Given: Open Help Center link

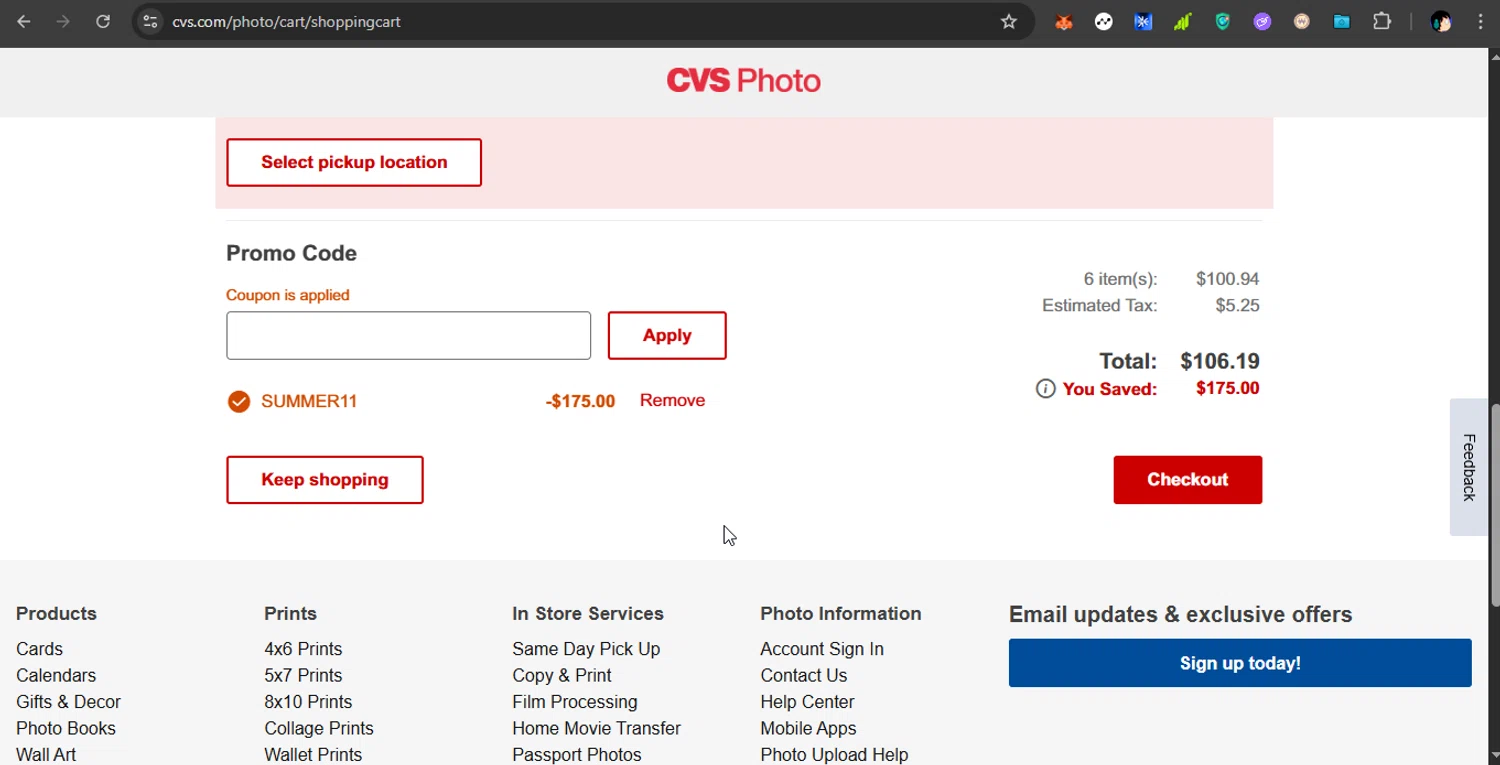Looking at the screenshot, I should (x=807, y=702).
